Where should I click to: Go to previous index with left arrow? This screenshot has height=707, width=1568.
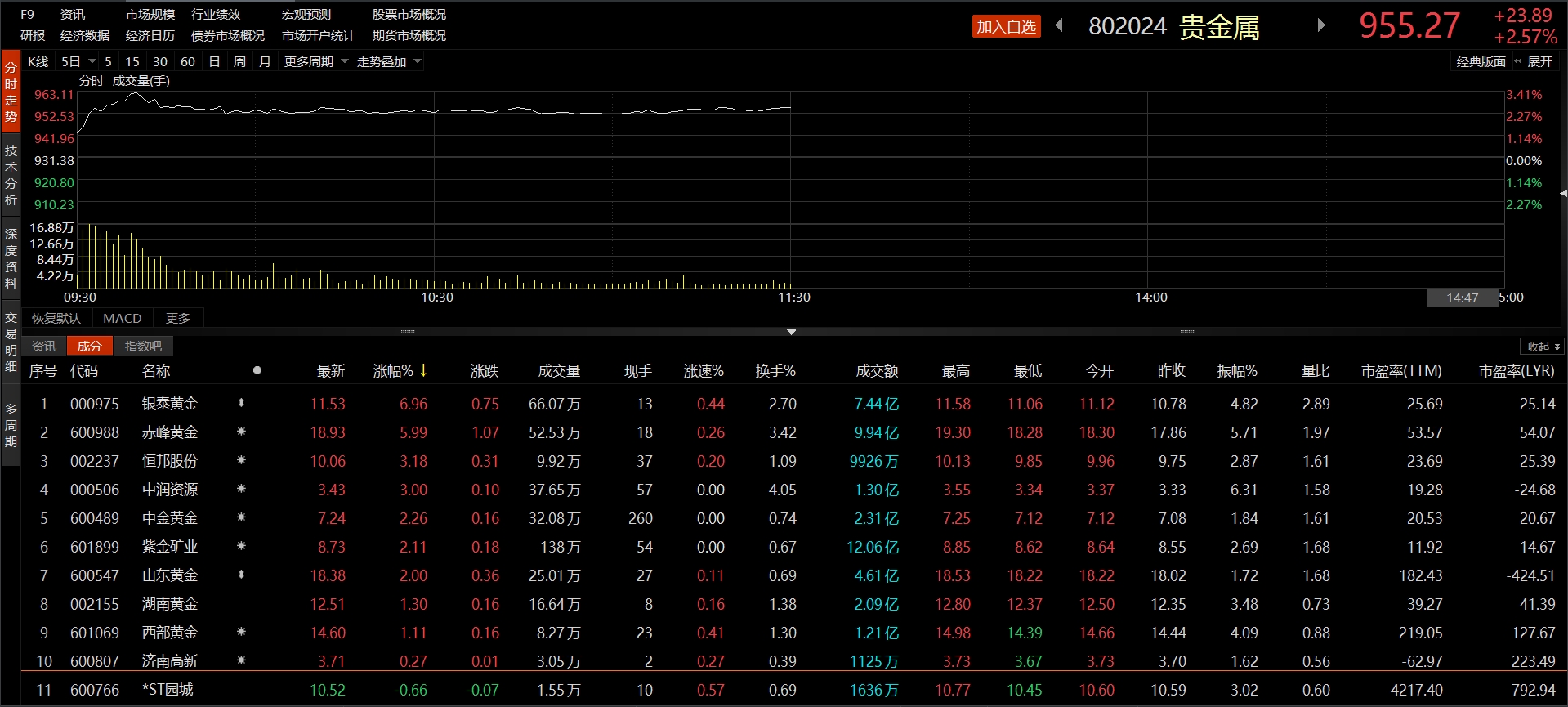[x=1059, y=25]
